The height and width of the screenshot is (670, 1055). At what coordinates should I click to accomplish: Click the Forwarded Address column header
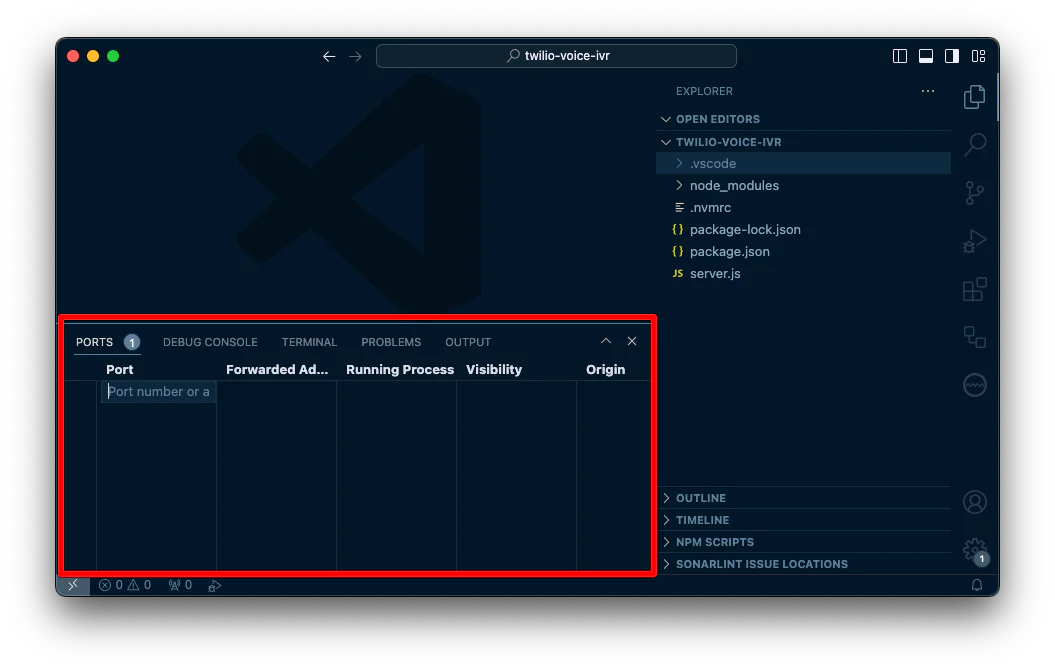point(277,369)
